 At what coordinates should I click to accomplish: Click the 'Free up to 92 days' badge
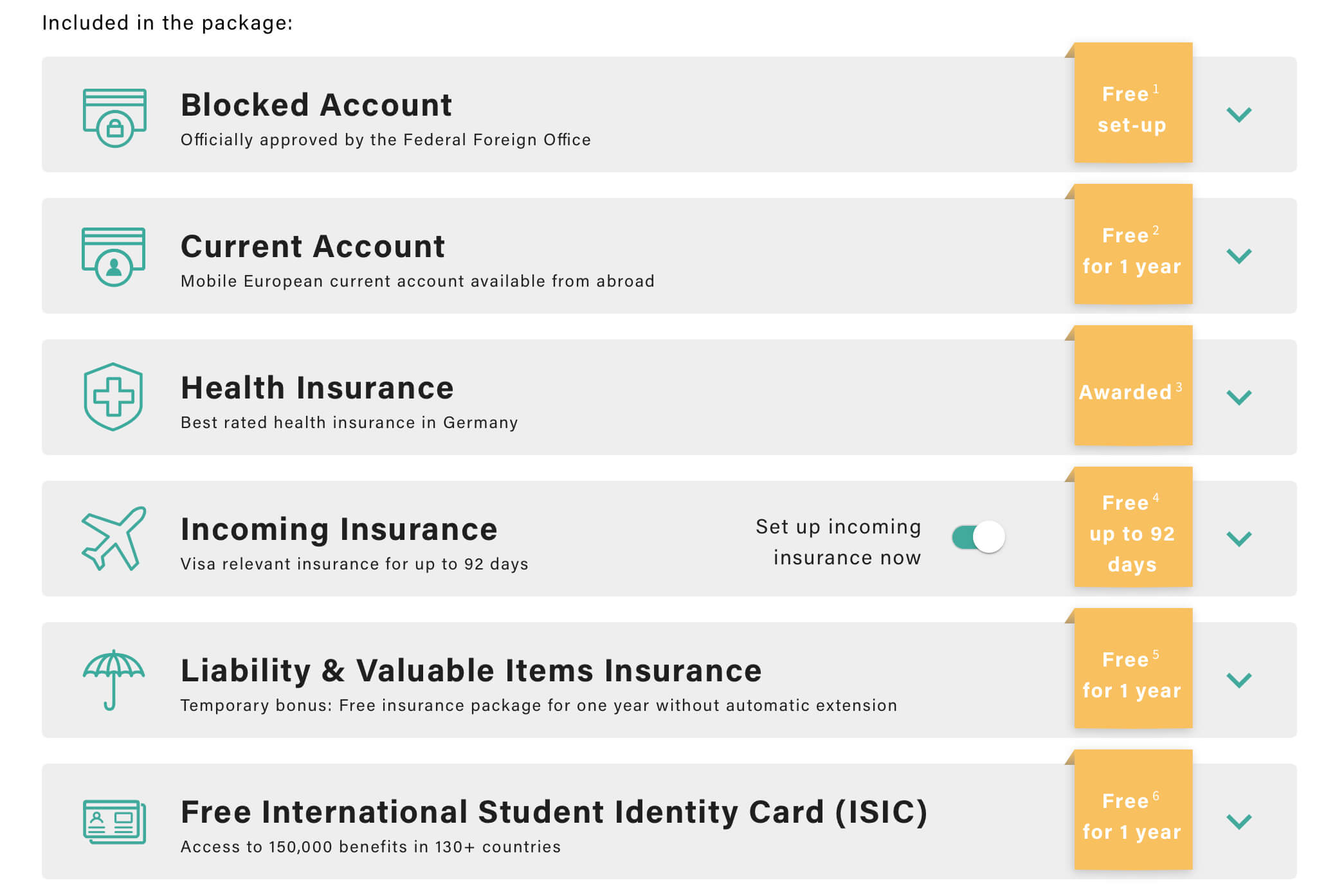pyautogui.click(x=1133, y=527)
